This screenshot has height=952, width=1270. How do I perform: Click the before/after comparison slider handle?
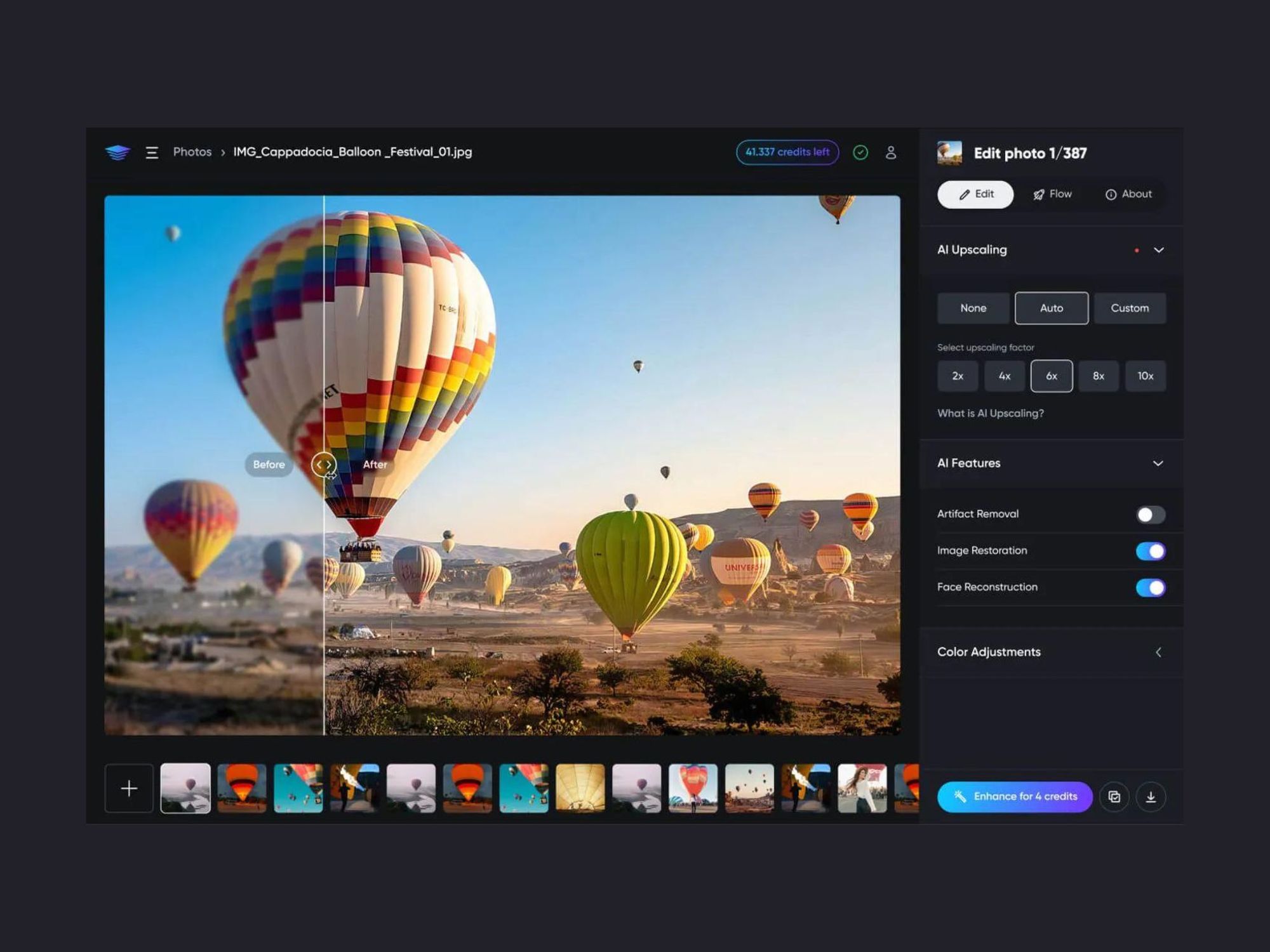point(324,465)
